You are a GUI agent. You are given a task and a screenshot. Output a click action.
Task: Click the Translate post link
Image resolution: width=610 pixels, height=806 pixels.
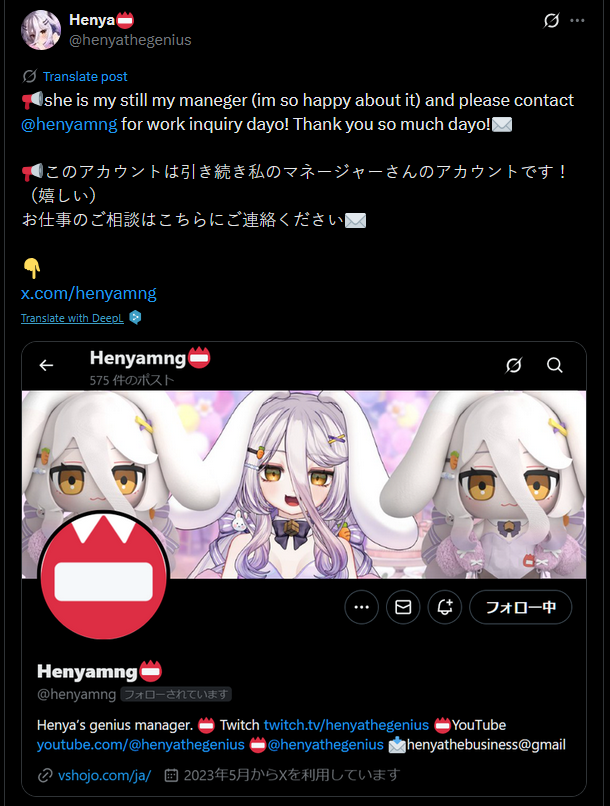(x=85, y=77)
